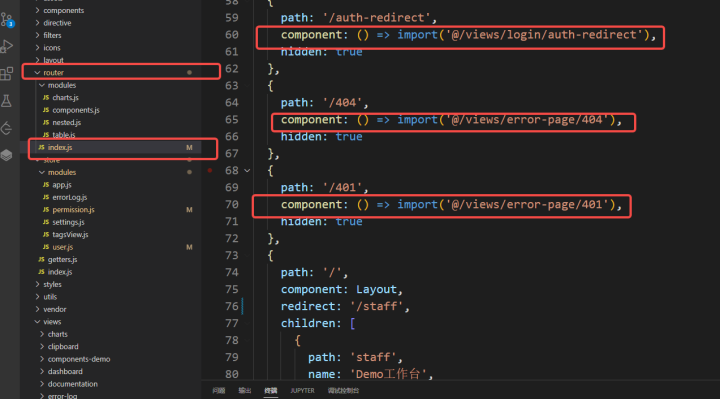The width and height of the screenshot is (720, 399).
Task: Open the Run and Debug view
Action: click(x=6, y=46)
